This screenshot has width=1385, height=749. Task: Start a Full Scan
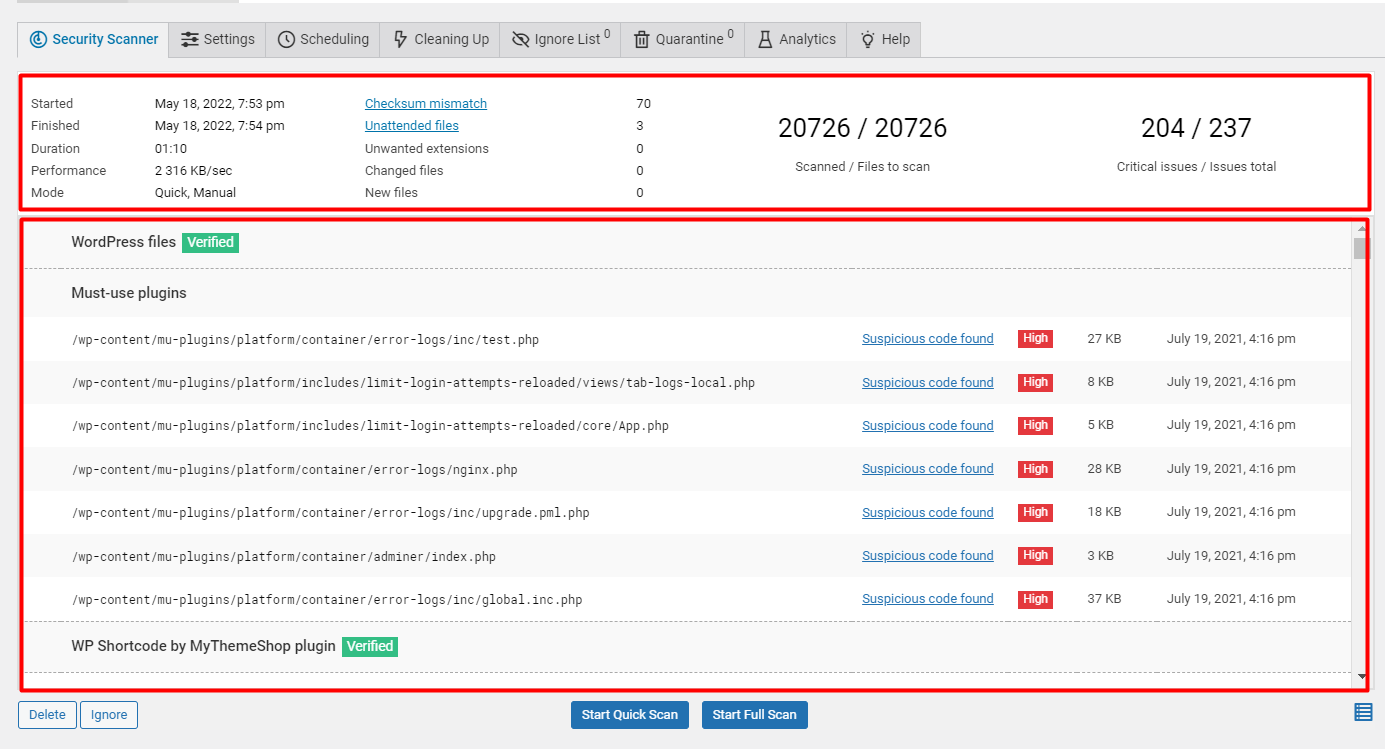(x=754, y=714)
